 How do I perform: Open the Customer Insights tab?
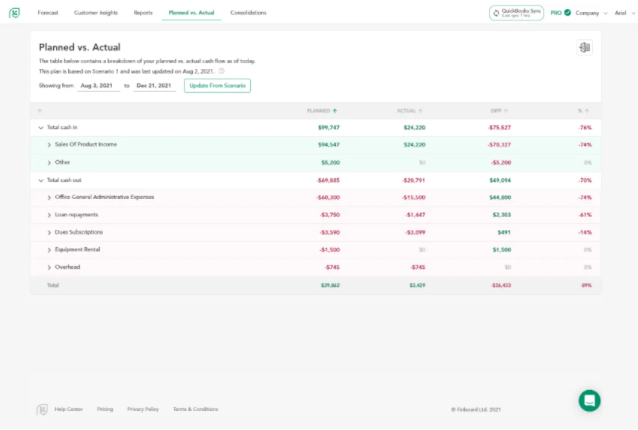tap(96, 13)
